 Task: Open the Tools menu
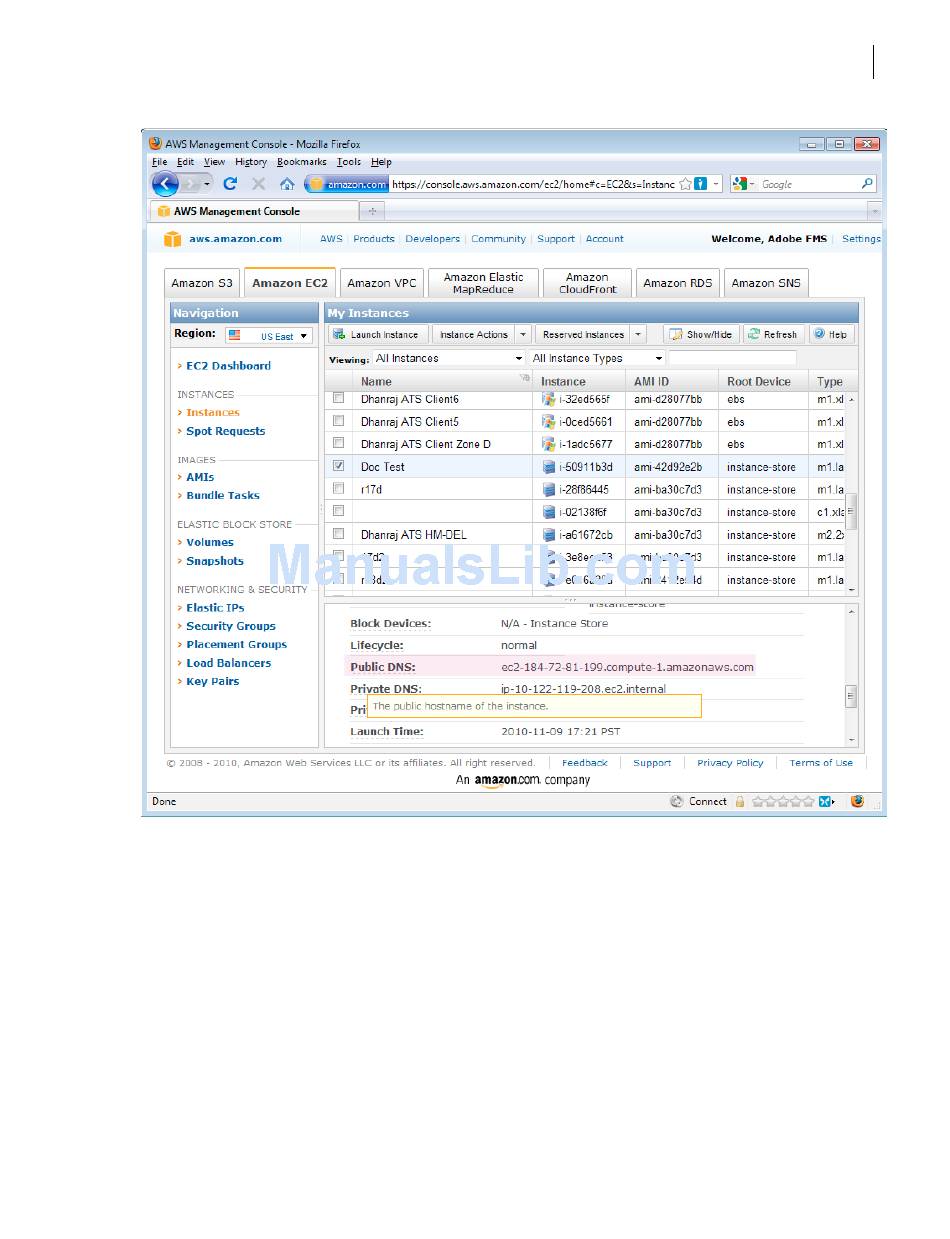tap(348, 162)
